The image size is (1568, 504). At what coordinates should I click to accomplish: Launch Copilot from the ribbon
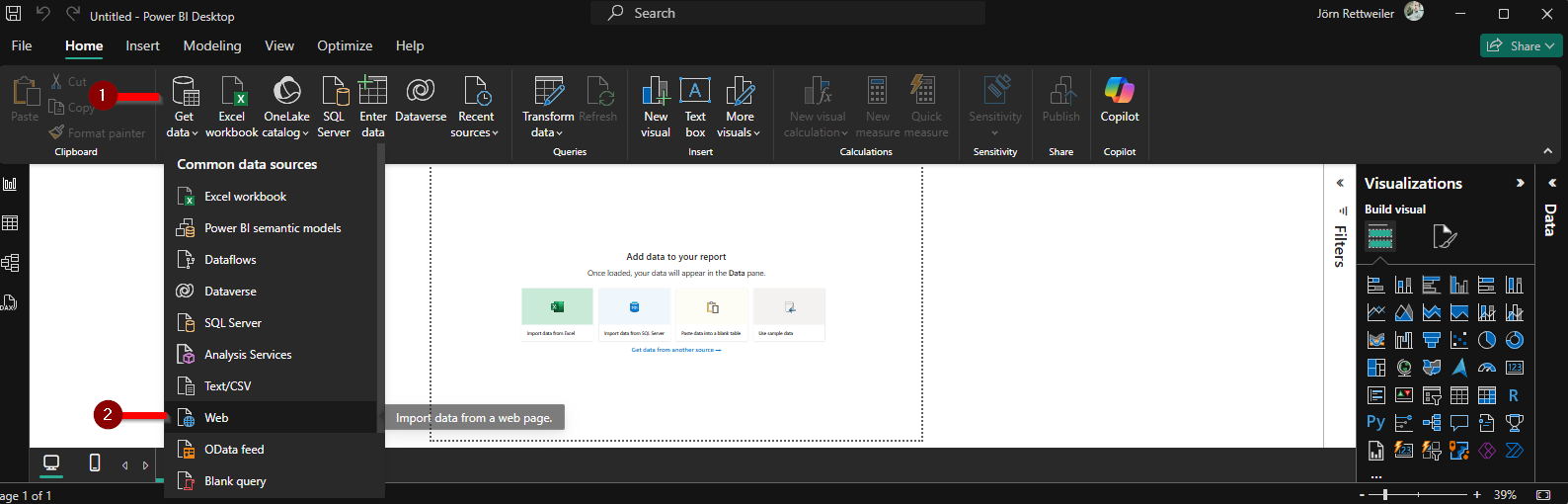click(x=1120, y=99)
